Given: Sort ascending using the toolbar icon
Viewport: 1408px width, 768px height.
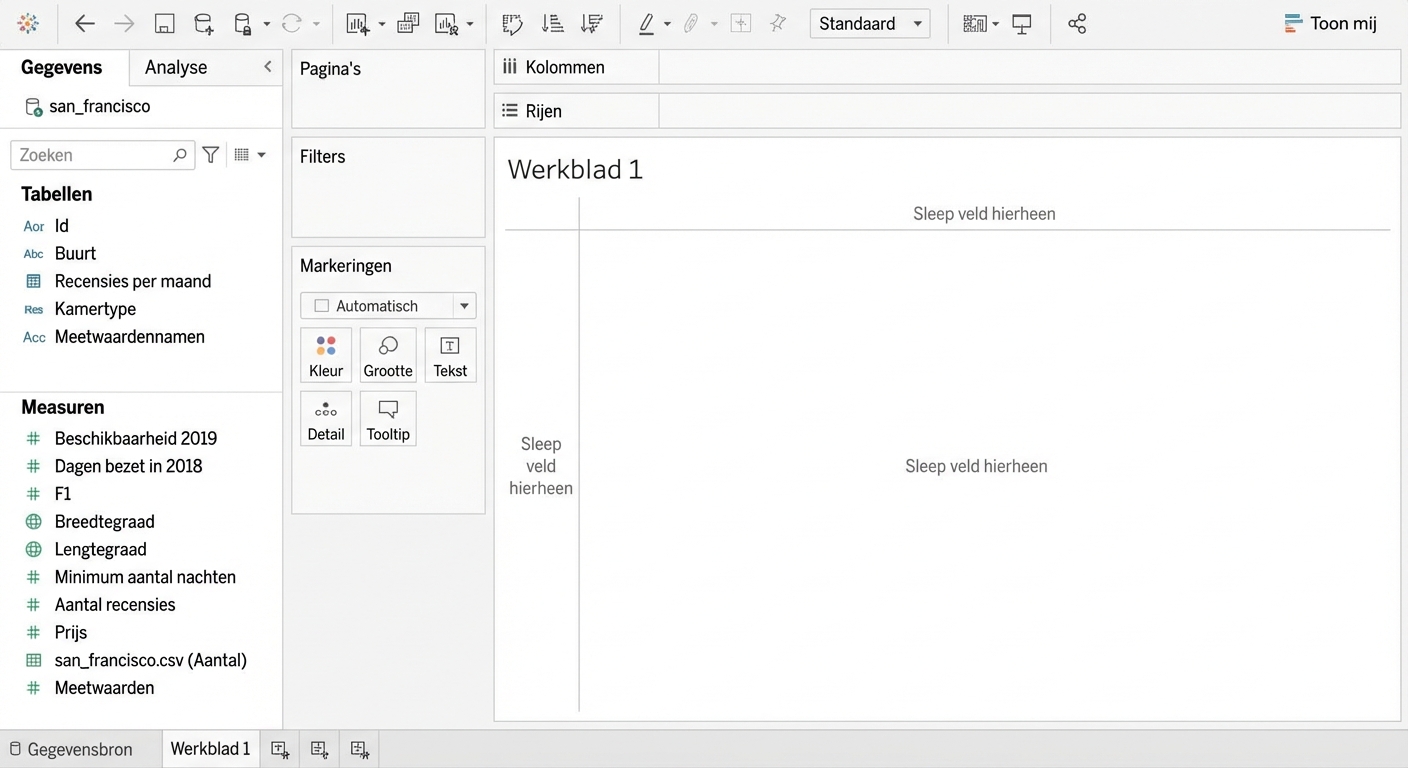Looking at the screenshot, I should [551, 24].
